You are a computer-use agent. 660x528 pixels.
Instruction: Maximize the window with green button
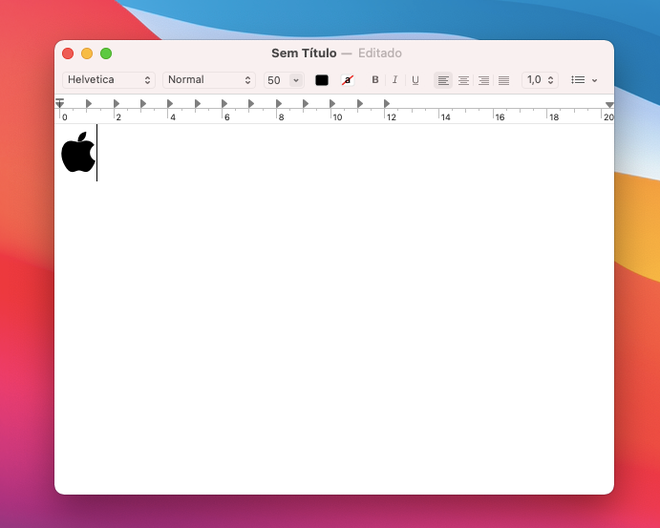tap(106, 53)
